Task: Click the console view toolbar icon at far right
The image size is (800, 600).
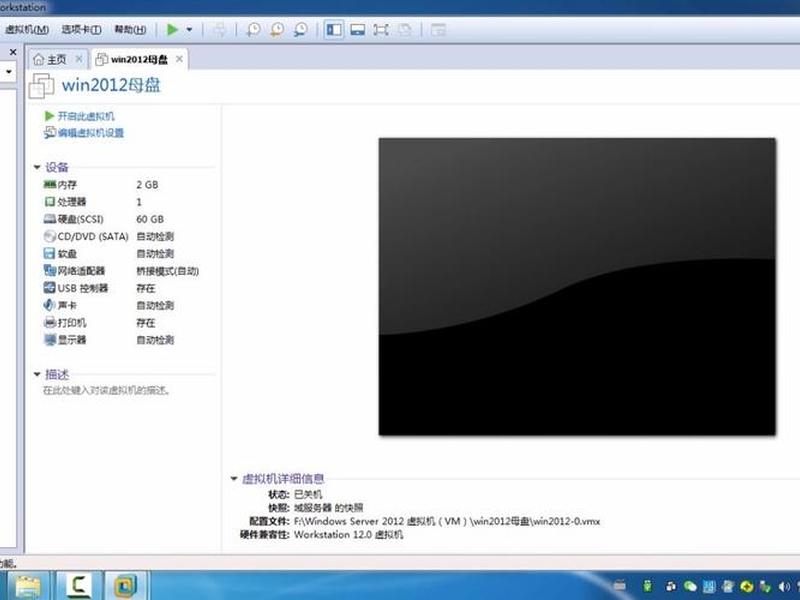Action: pos(438,30)
